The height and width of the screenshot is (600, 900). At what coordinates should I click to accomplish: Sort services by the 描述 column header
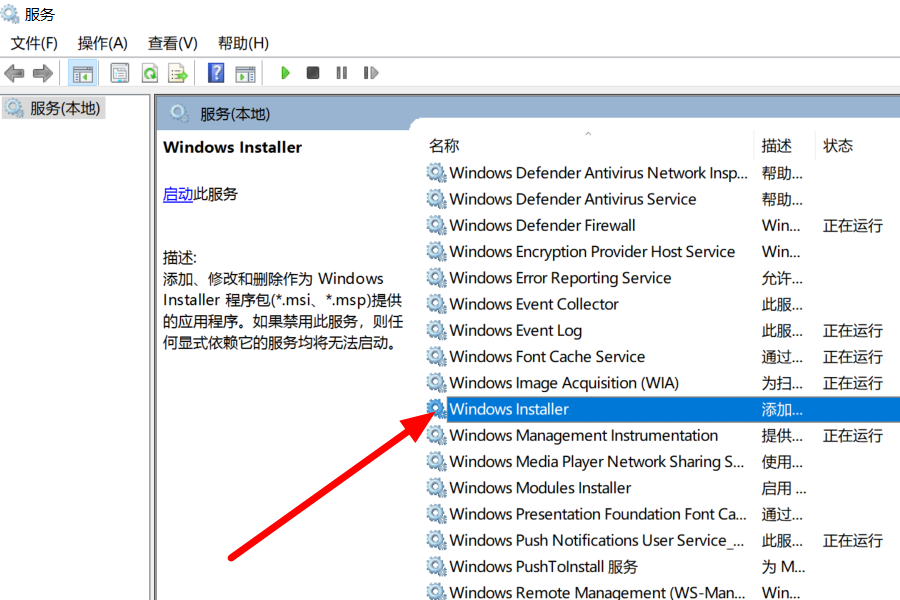point(777,146)
